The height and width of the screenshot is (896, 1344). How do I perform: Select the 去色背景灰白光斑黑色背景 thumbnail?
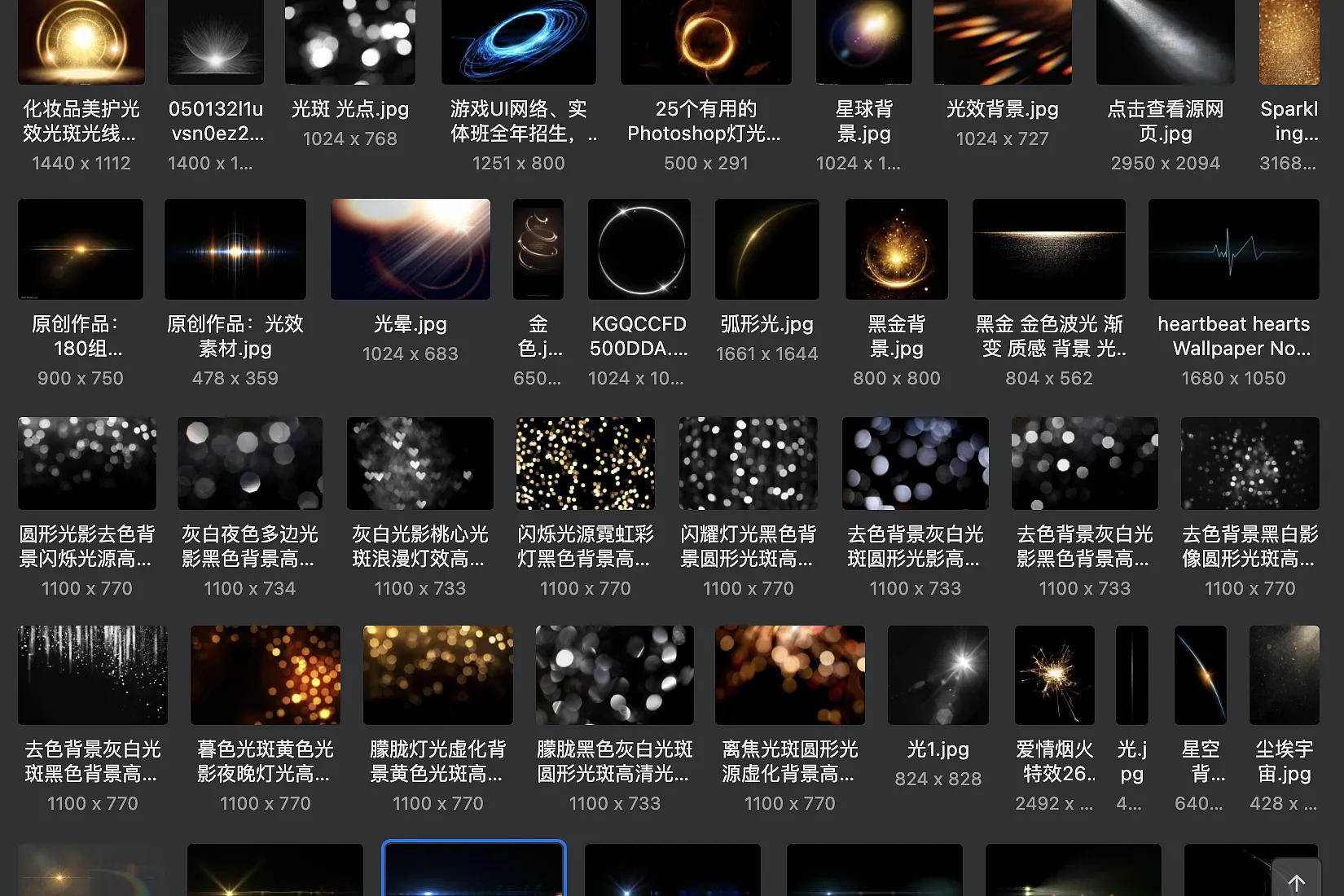[x=93, y=675]
